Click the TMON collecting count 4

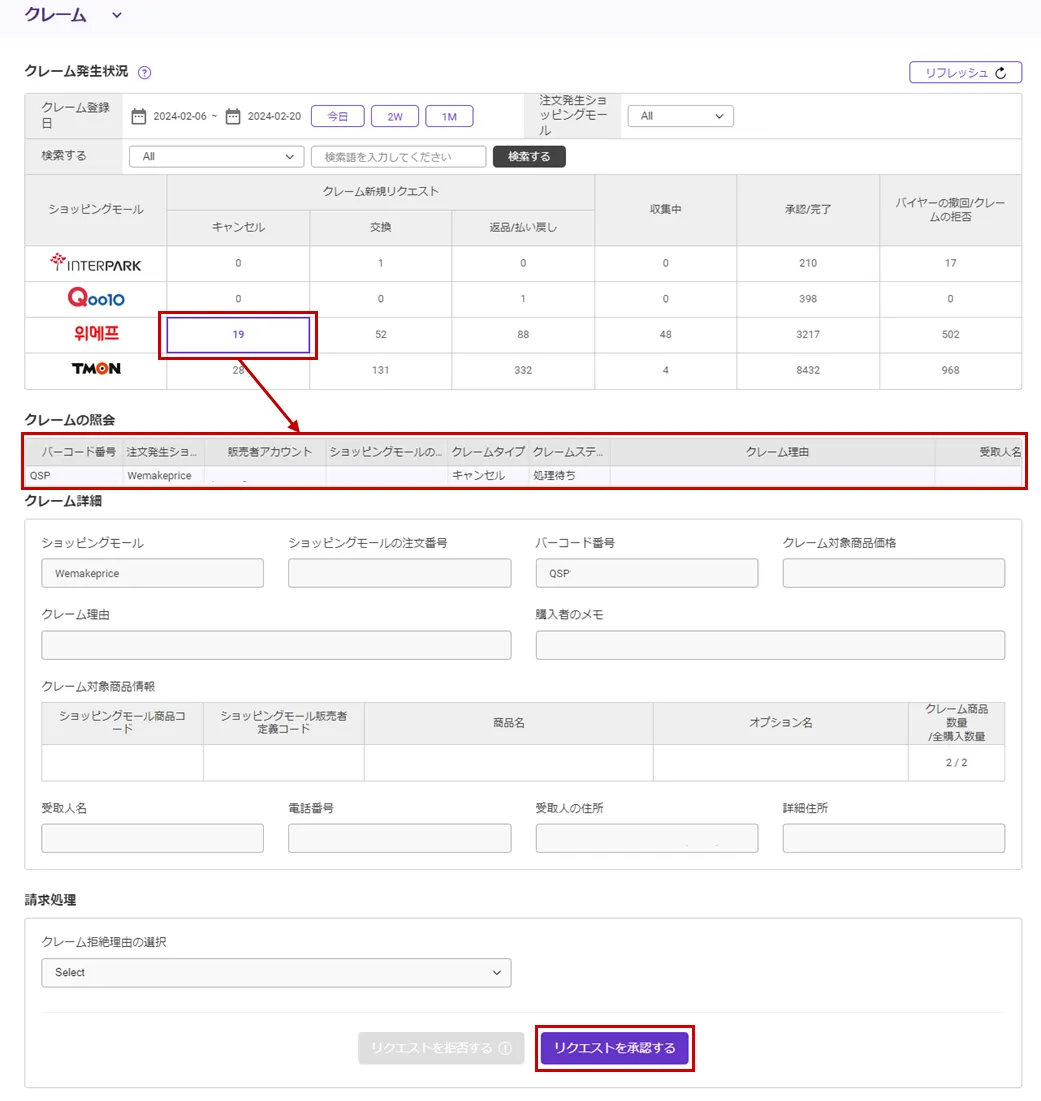(665, 370)
